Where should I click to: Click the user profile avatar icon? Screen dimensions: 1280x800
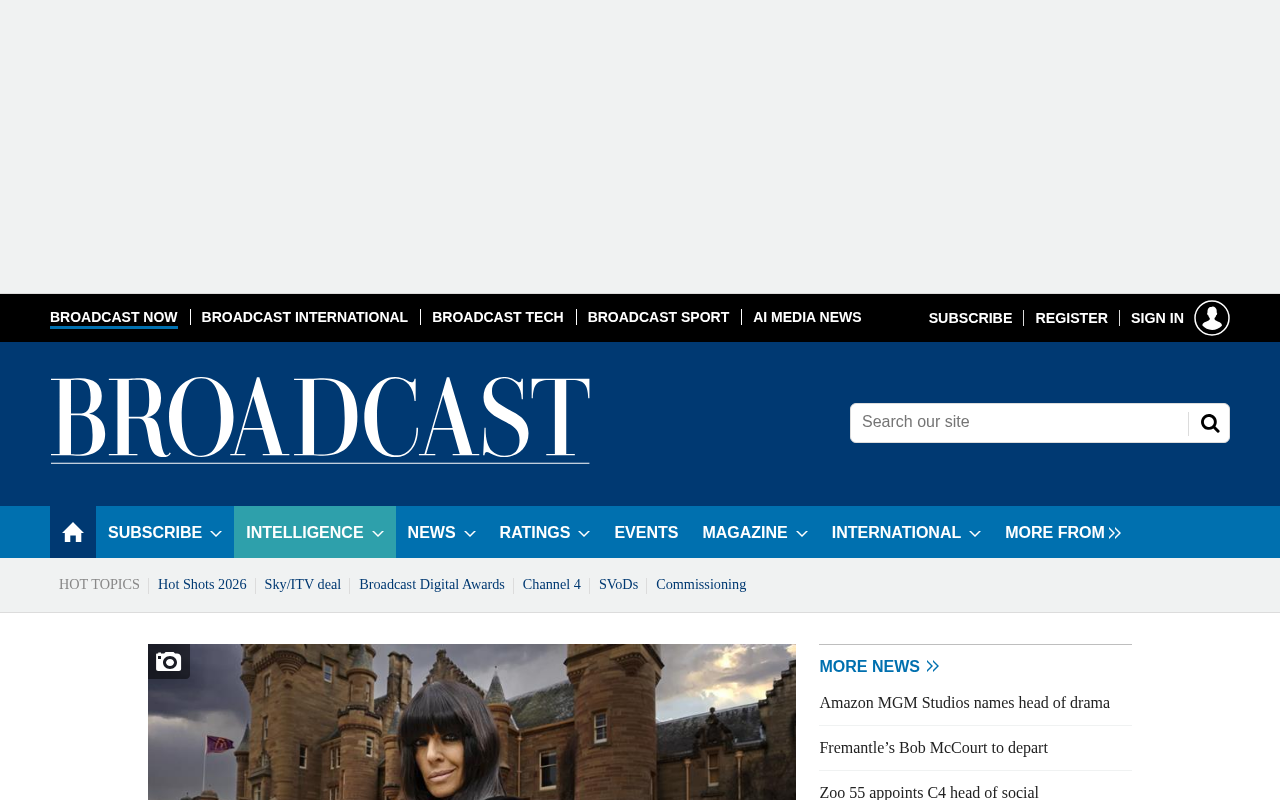point(1212,318)
